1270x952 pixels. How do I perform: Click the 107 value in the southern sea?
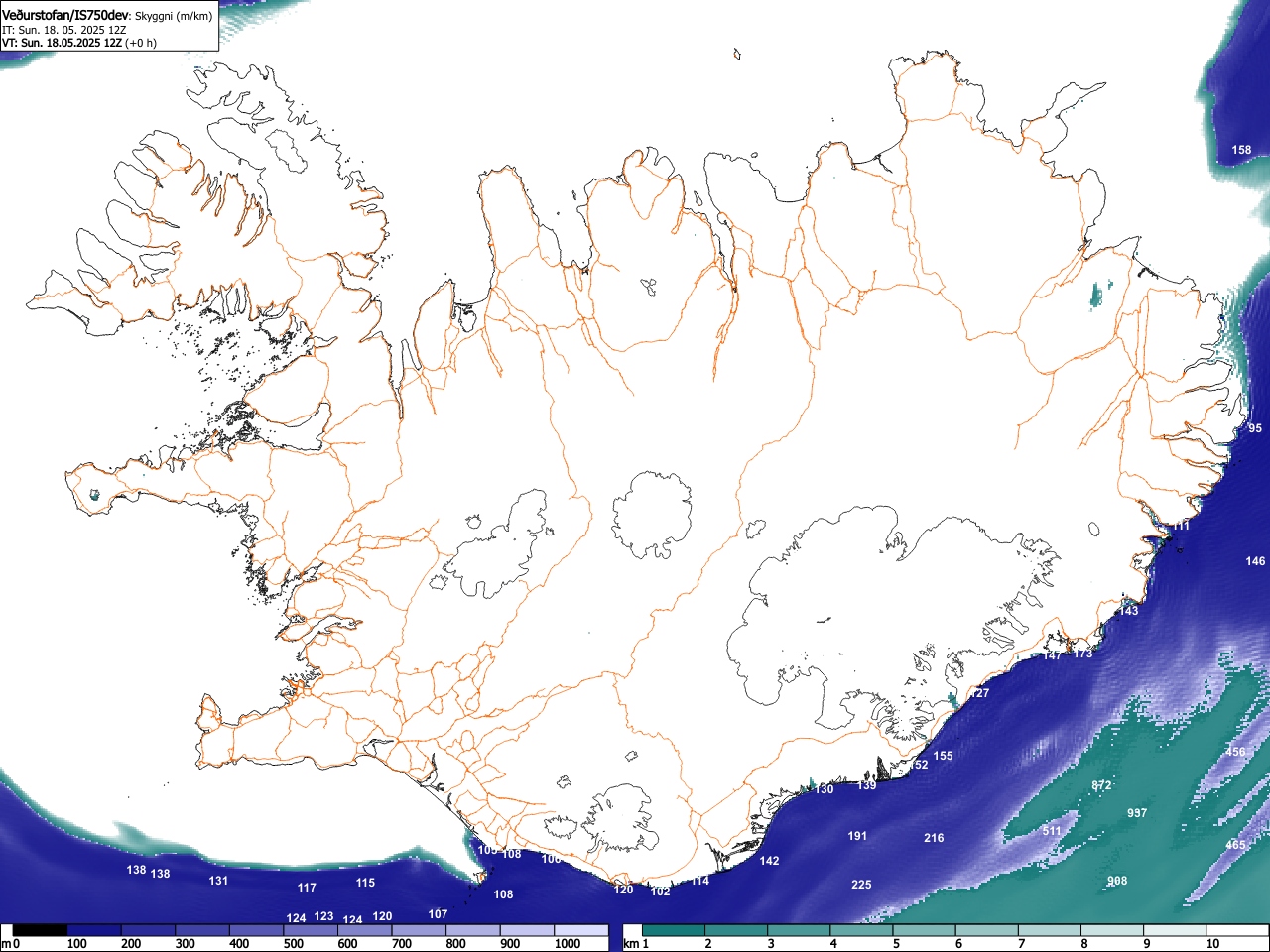click(438, 914)
